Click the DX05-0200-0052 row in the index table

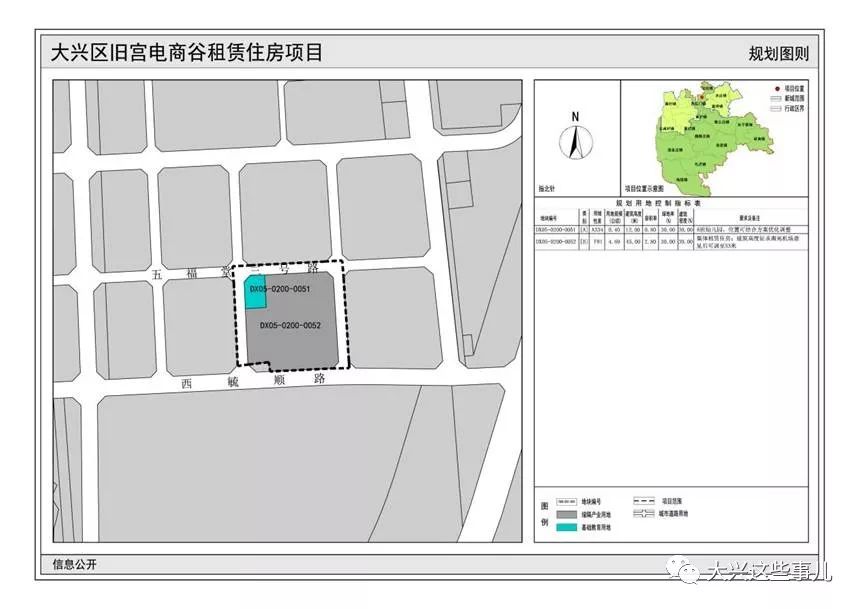[x=671, y=242]
